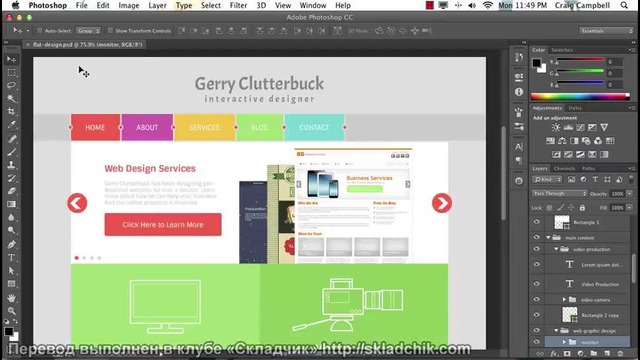Viewport: 640px width, 360px height.
Task: Select the Clone Stamp tool
Action: [x=11, y=165]
